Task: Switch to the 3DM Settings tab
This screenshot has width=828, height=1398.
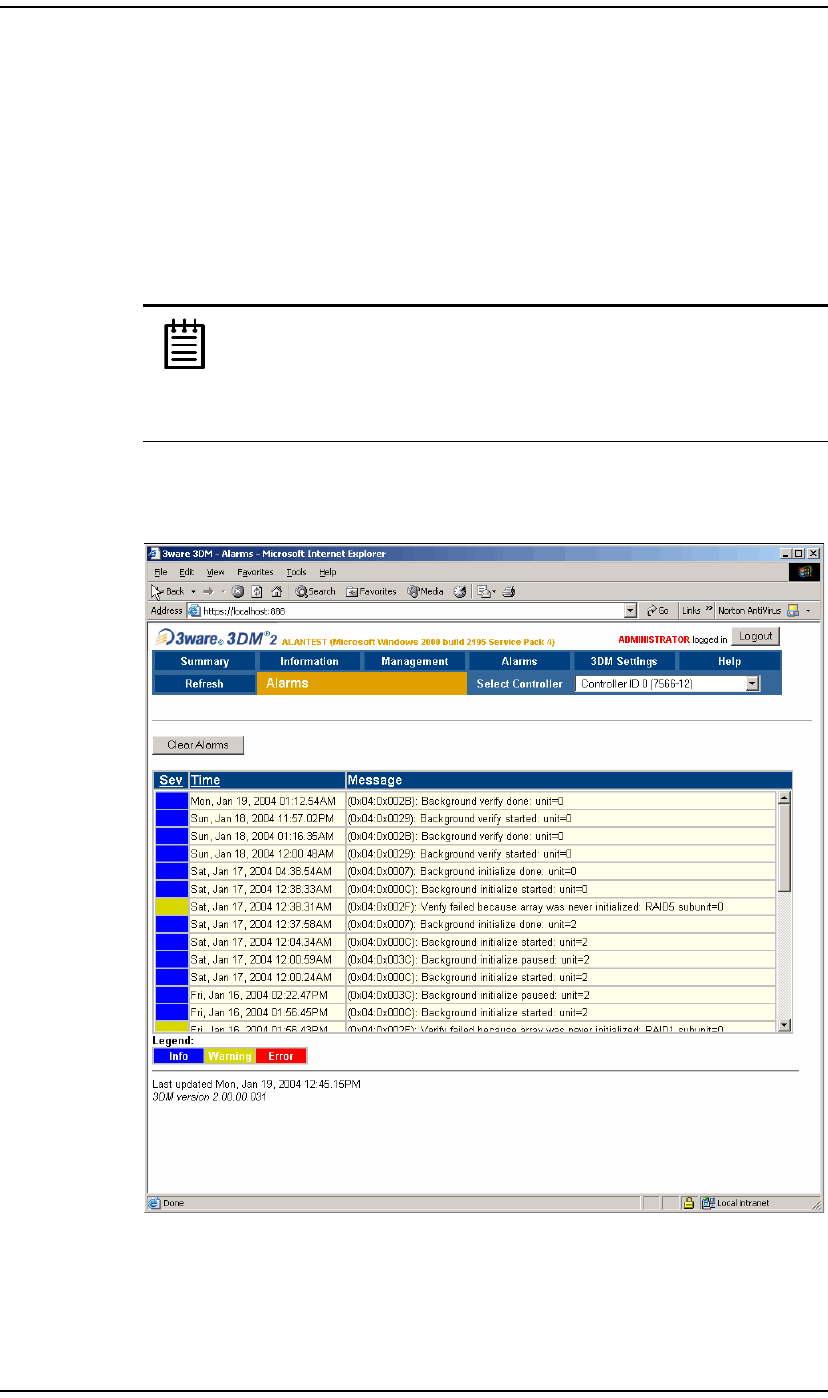Action: (x=624, y=661)
